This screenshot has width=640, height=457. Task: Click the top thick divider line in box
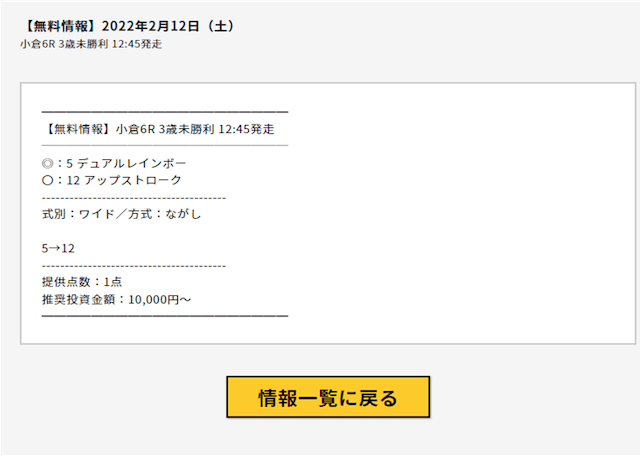coord(165,112)
